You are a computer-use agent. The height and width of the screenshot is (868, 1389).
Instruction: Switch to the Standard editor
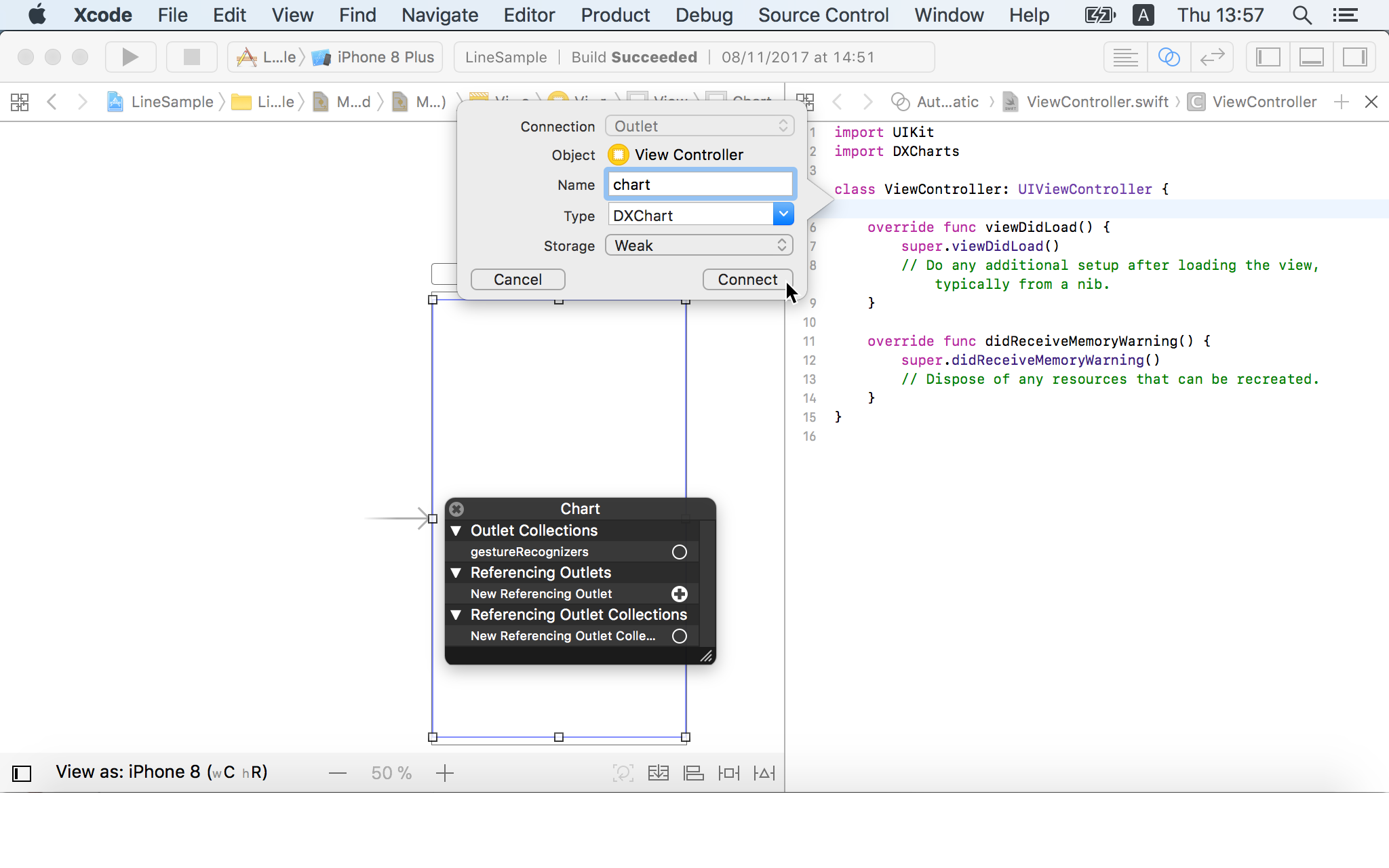1125,57
